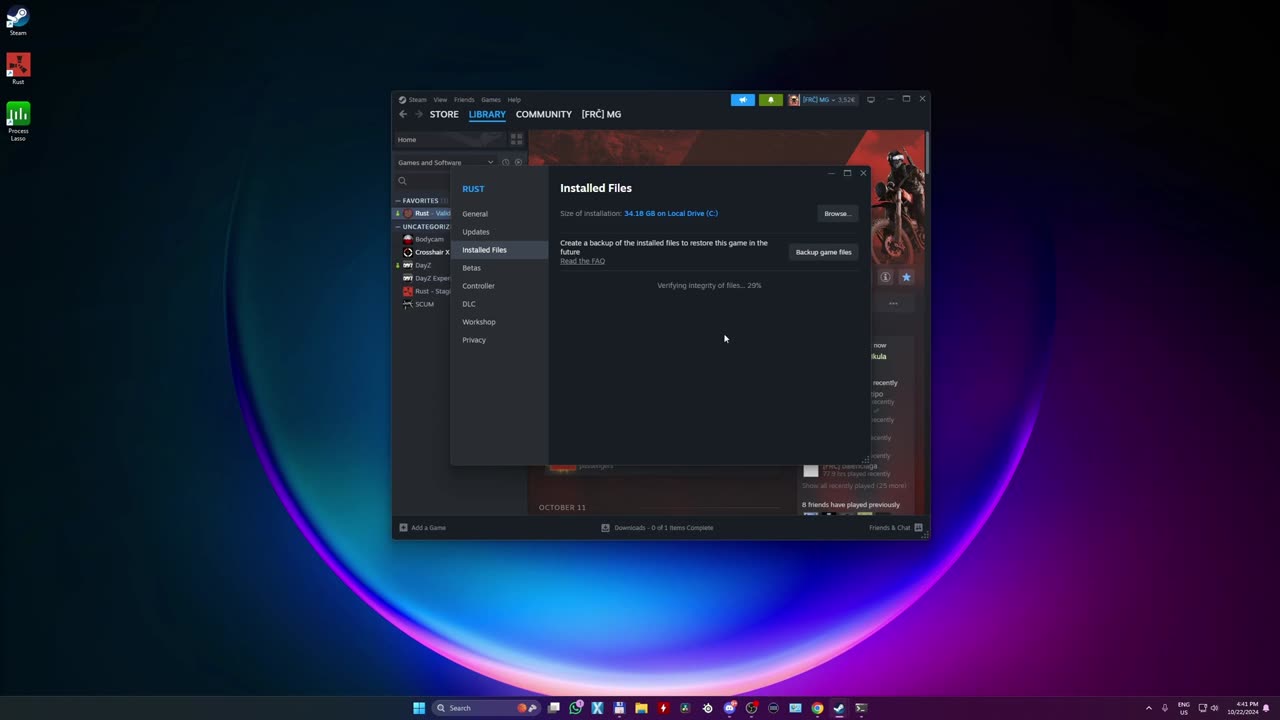Select DayZ in the library list
This screenshot has height=720, width=1280.
coord(423,265)
